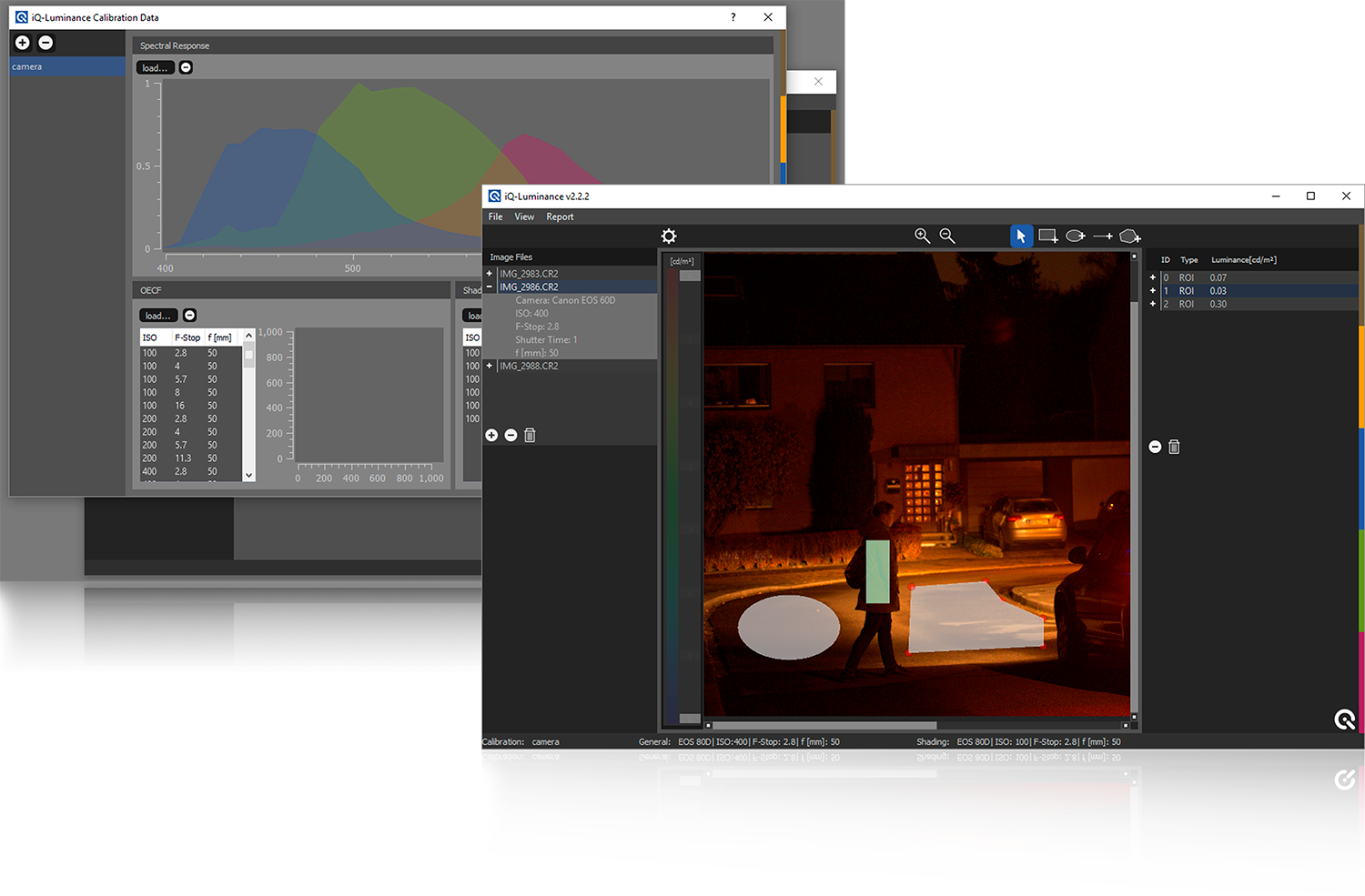The image size is (1365, 896).
Task: Click F-Stop column header in OECF table
Action: pyautogui.click(x=187, y=337)
